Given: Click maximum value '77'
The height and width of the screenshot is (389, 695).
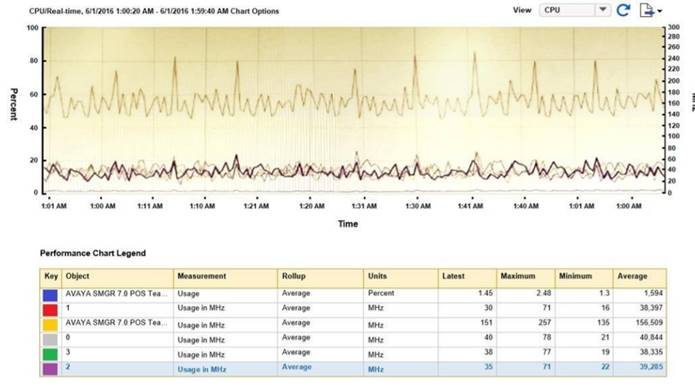Looking at the screenshot, I should [547, 352].
